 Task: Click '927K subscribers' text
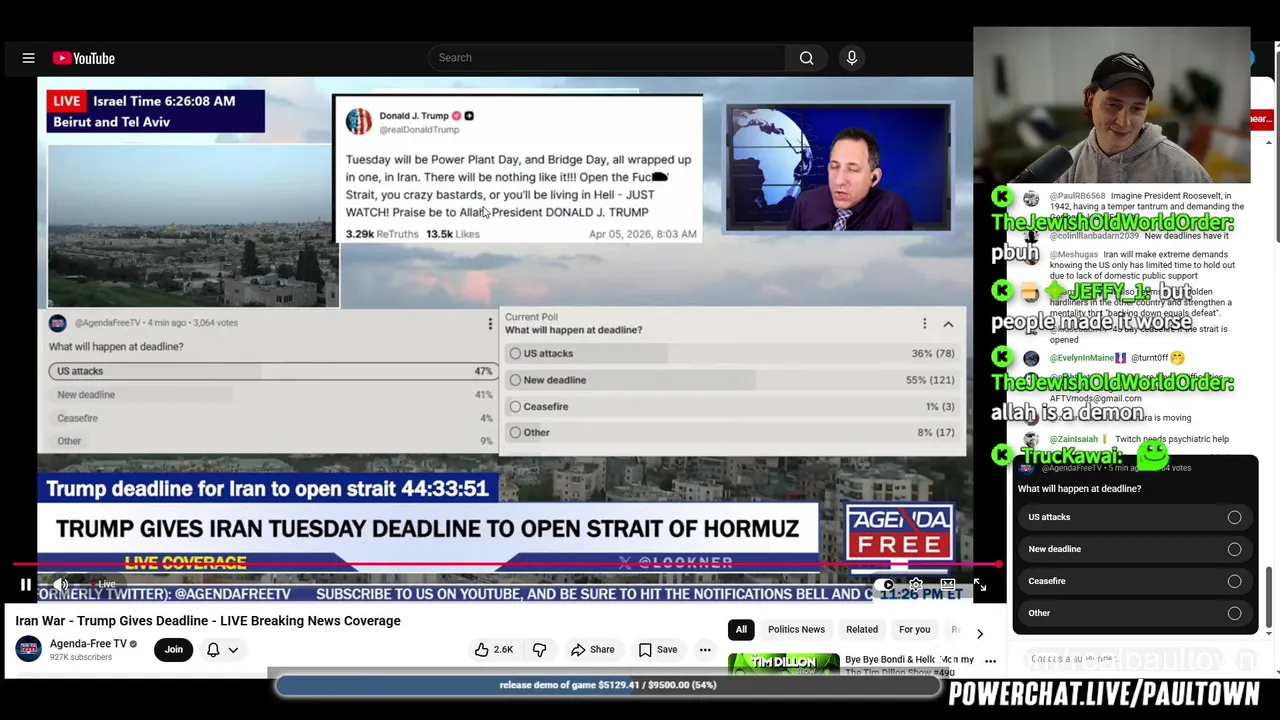pos(81,657)
